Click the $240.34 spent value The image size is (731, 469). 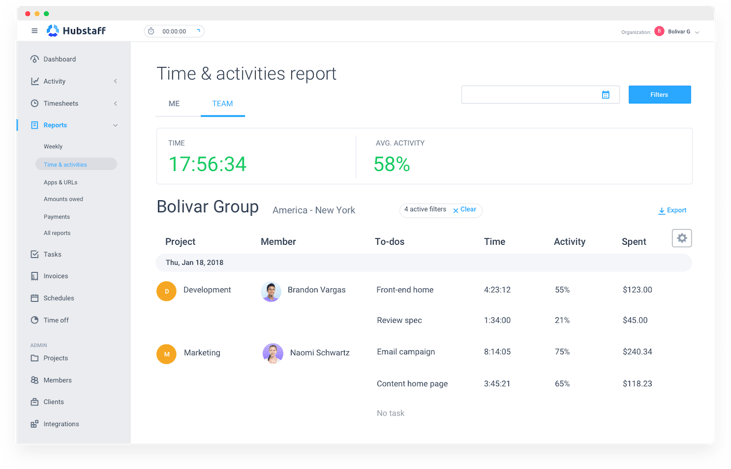(637, 352)
